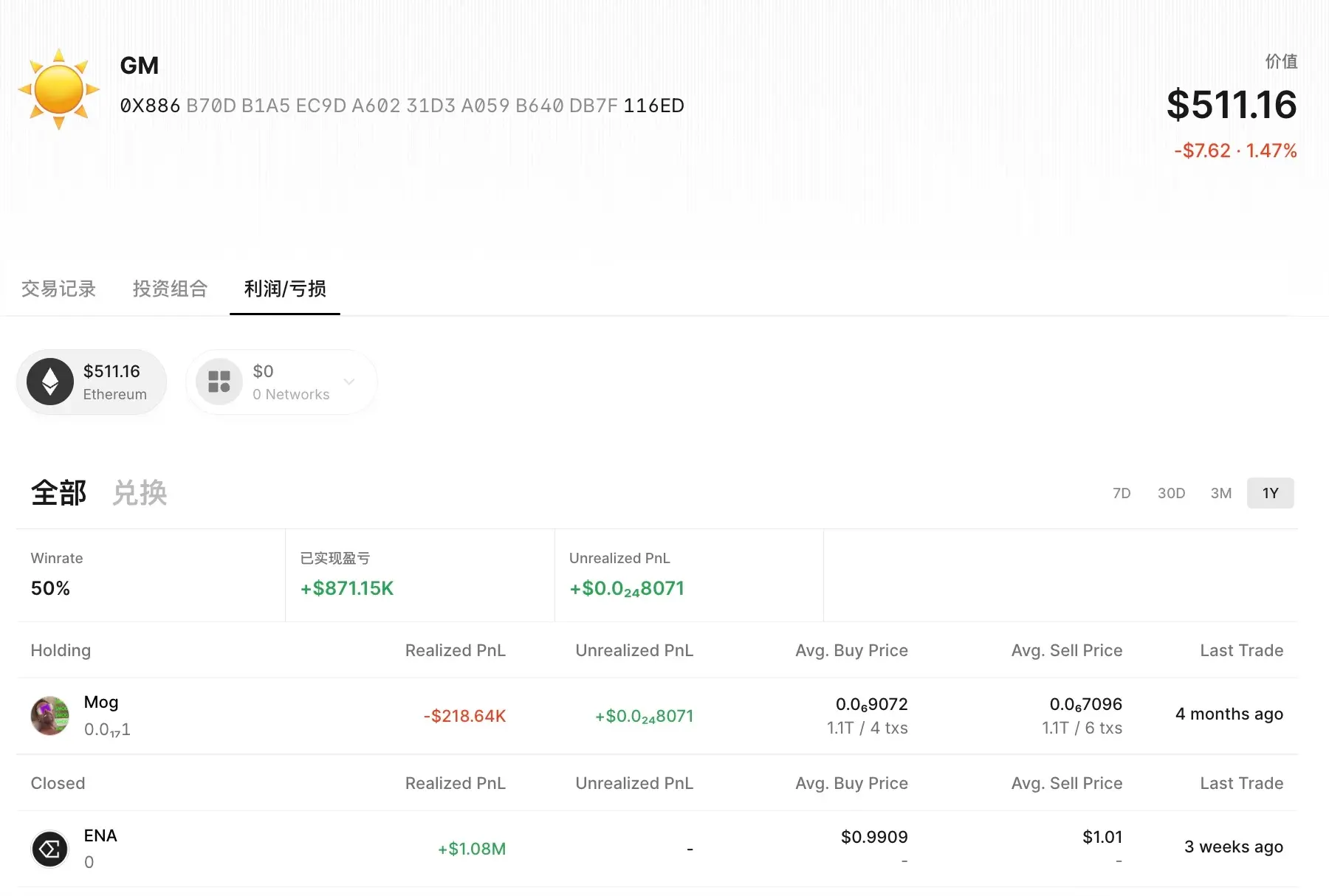Open the 交易记录 tab
The image size is (1329, 896).
coord(59,289)
